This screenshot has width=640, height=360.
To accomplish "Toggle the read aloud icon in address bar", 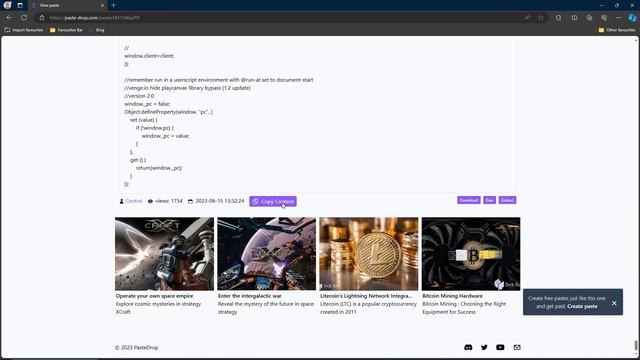I will click(x=527, y=18).
